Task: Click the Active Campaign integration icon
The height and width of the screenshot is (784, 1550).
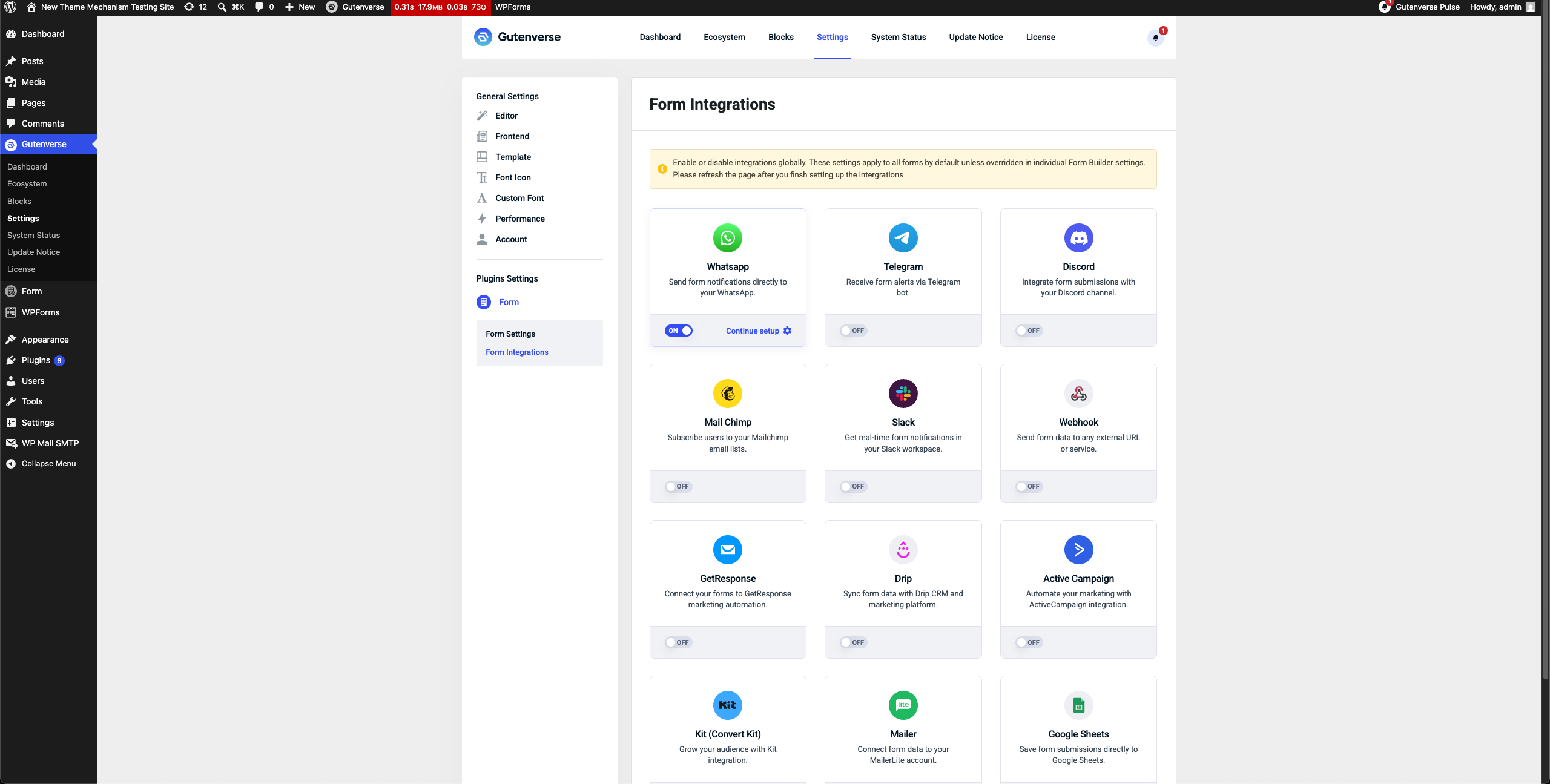Action: [x=1078, y=550]
